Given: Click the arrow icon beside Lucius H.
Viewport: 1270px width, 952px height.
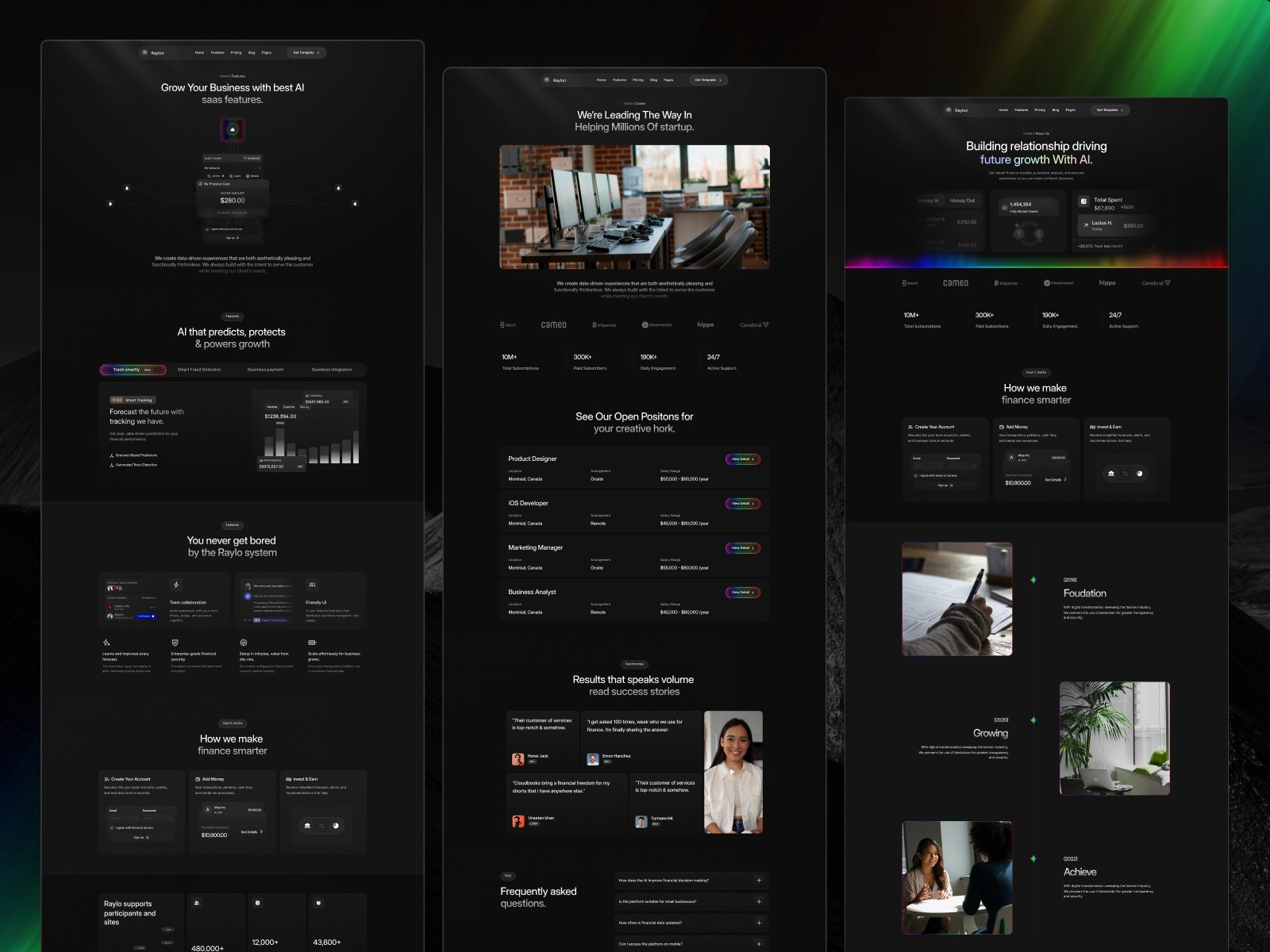Looking at the screenshot, I should (x=1085, y=225).
